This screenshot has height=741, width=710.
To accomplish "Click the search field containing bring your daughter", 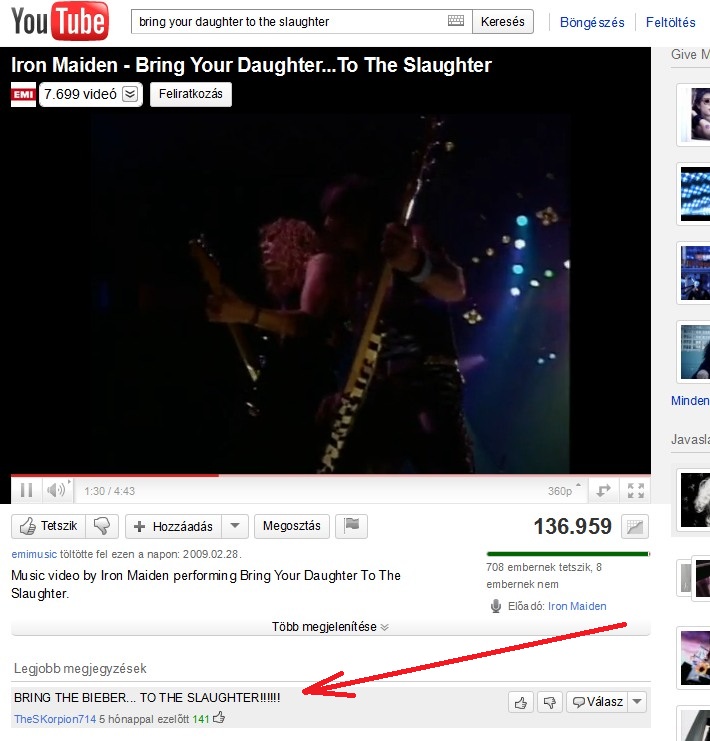I will (x=289, y=21).
